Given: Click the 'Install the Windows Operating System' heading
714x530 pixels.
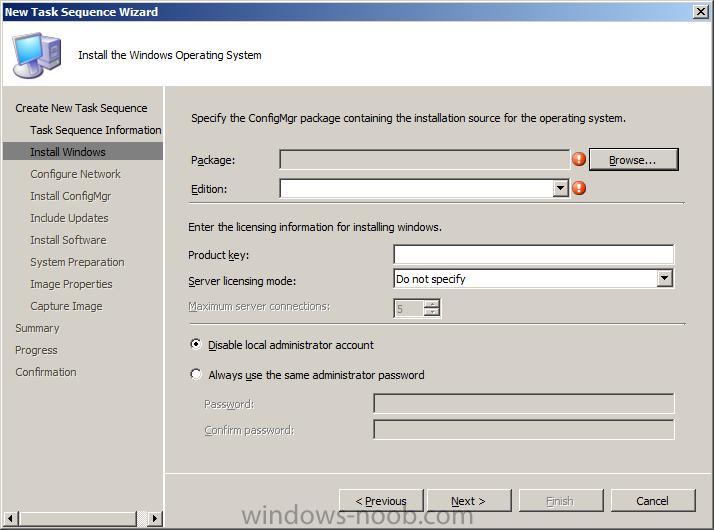Looking at the screenshot, I should tap(170, 55).
